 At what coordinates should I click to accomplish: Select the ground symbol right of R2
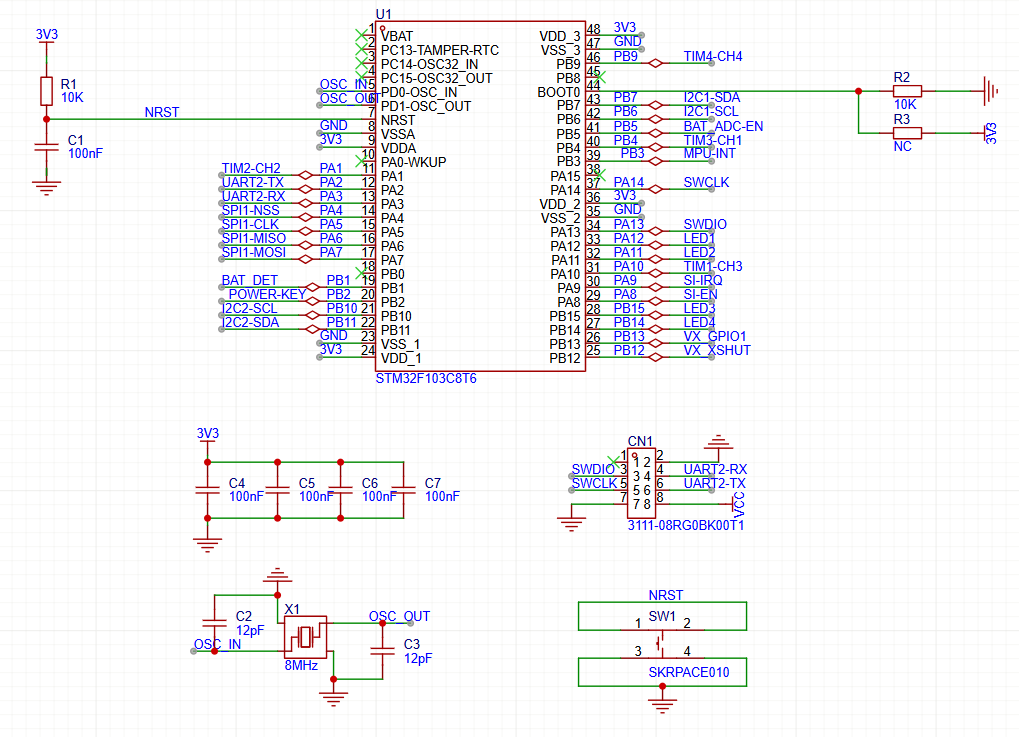coord(990,91)
